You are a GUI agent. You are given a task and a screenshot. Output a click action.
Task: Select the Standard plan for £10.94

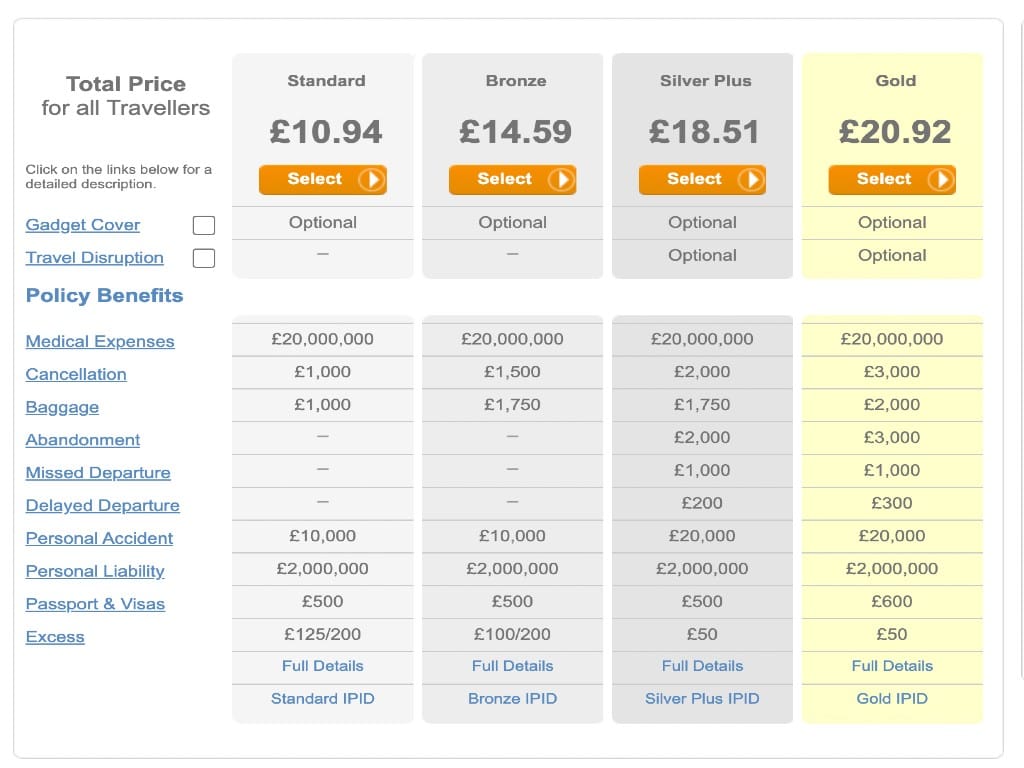[x=322, y=180]
